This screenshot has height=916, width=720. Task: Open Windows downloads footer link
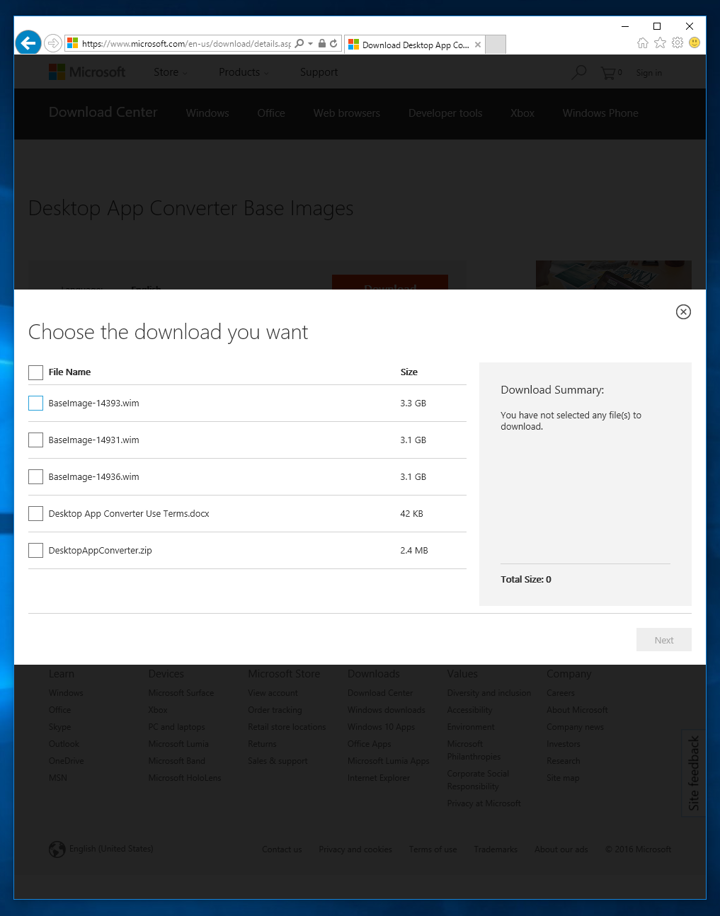386,710
